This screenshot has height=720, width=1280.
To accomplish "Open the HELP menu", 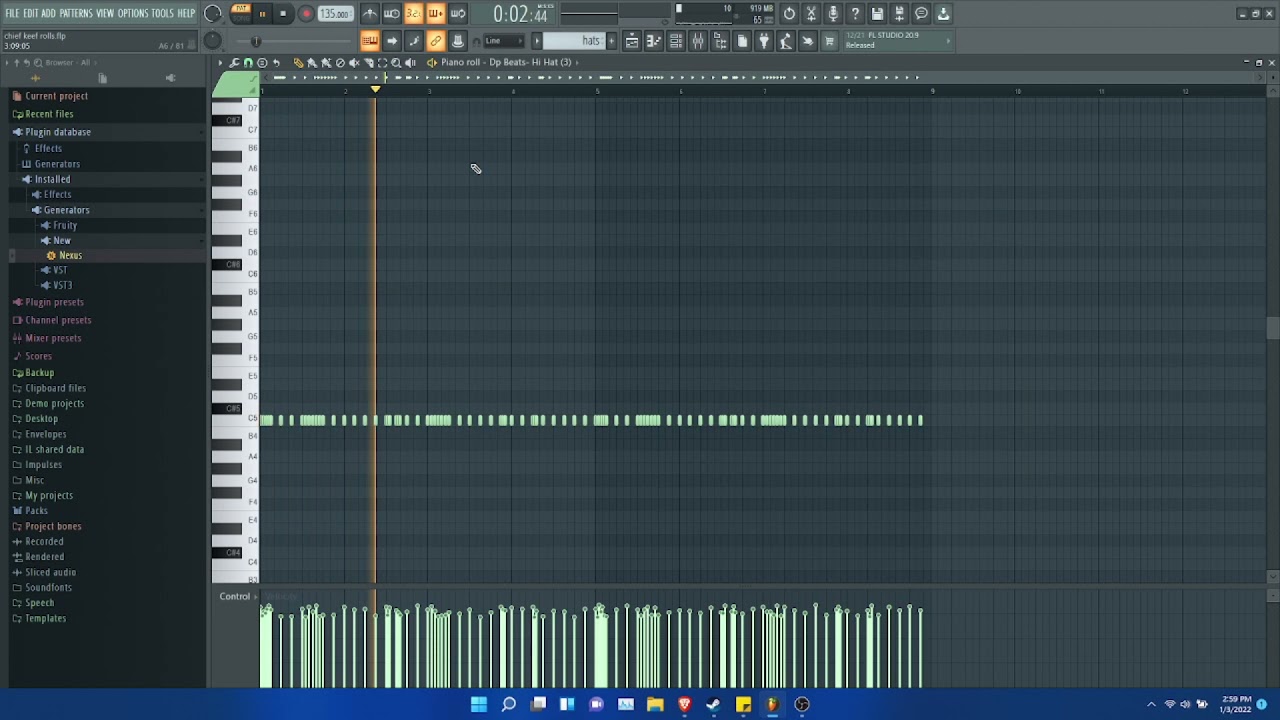I will click(x=186, y=13).
